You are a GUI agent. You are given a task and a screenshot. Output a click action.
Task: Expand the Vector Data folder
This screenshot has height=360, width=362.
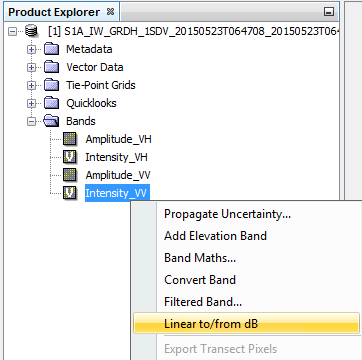31,68
